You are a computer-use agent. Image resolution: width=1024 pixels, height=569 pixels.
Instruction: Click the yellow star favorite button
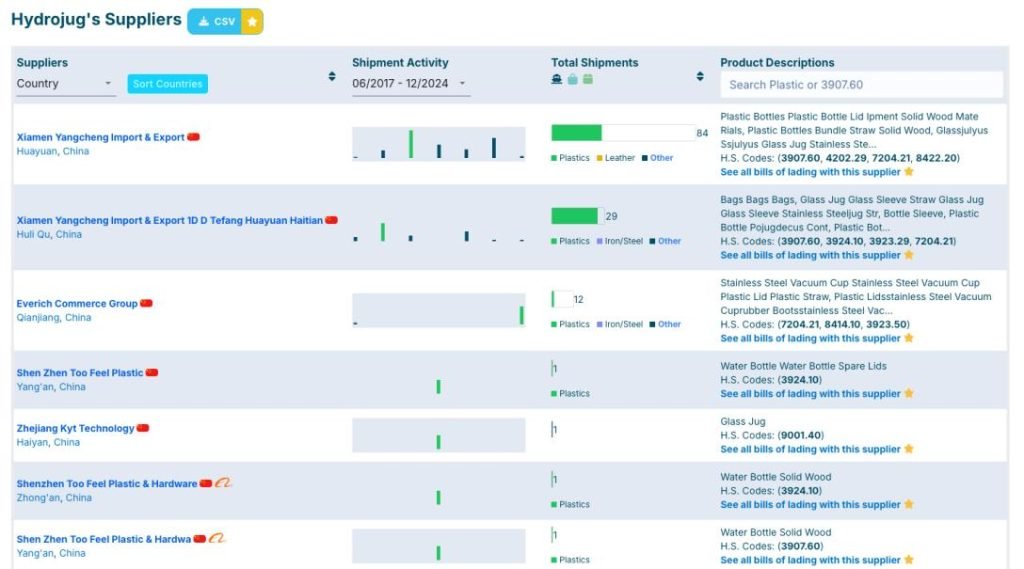pos(252,22)
